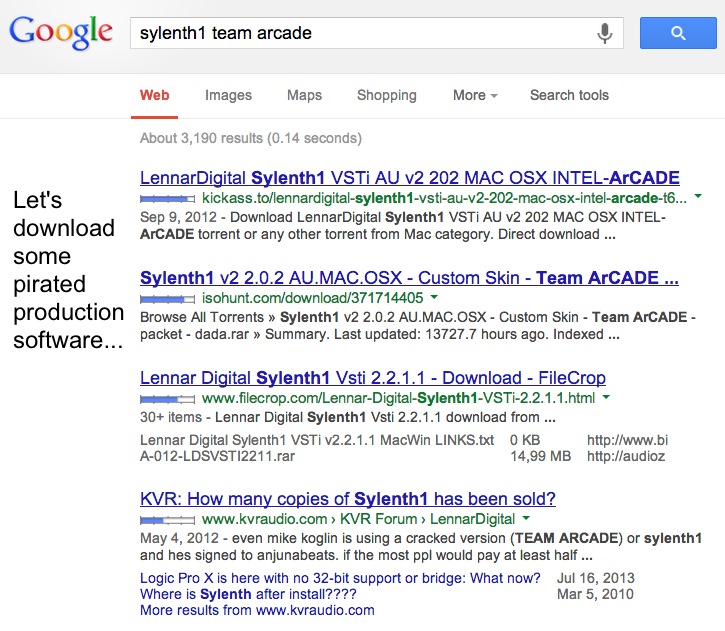The image size is (725, 631).
Task: Click the blue magnifier search button
Action: click(x=678, y=33)
